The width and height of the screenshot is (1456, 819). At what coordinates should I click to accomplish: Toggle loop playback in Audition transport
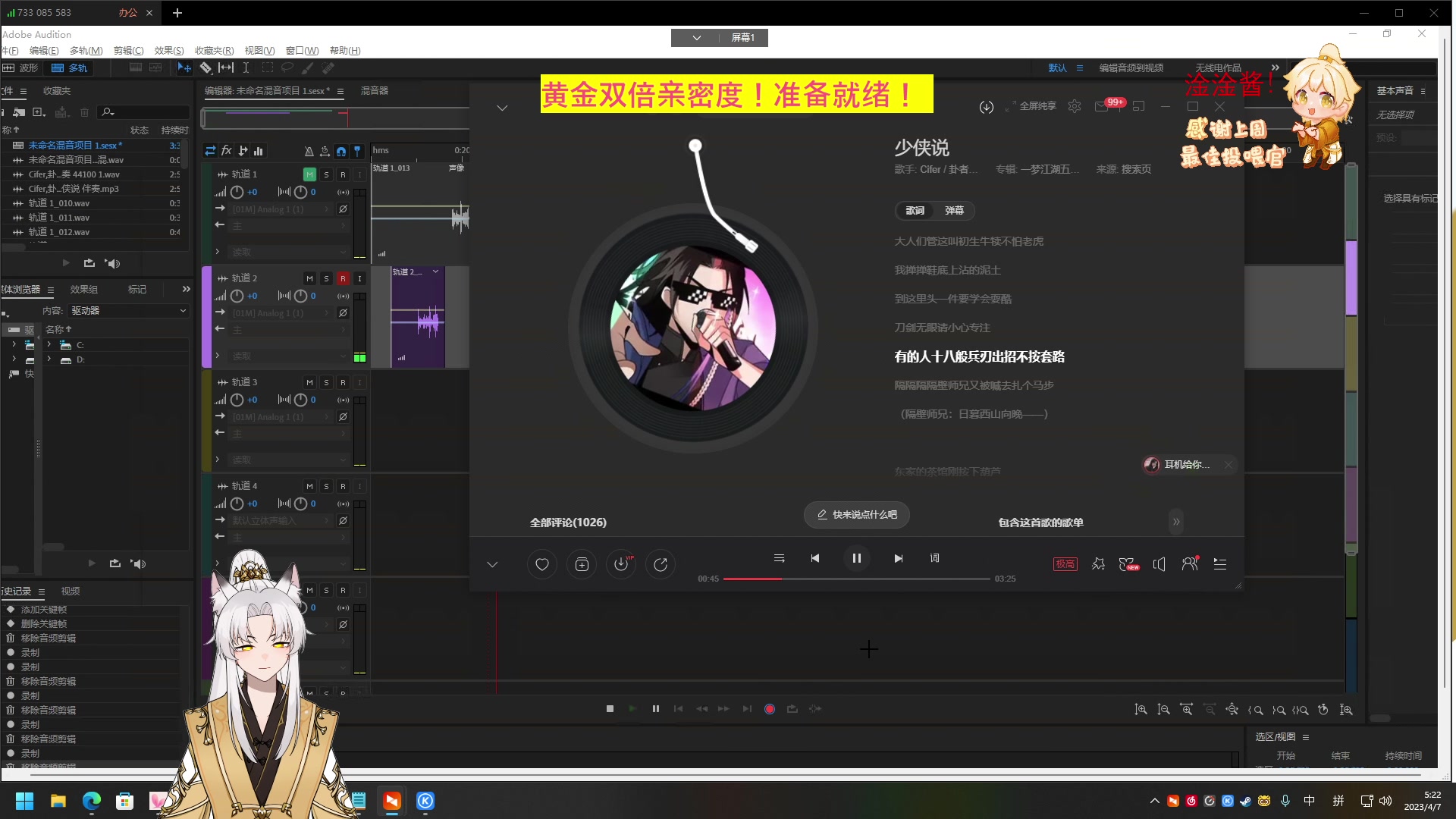(x=792, y=709)
